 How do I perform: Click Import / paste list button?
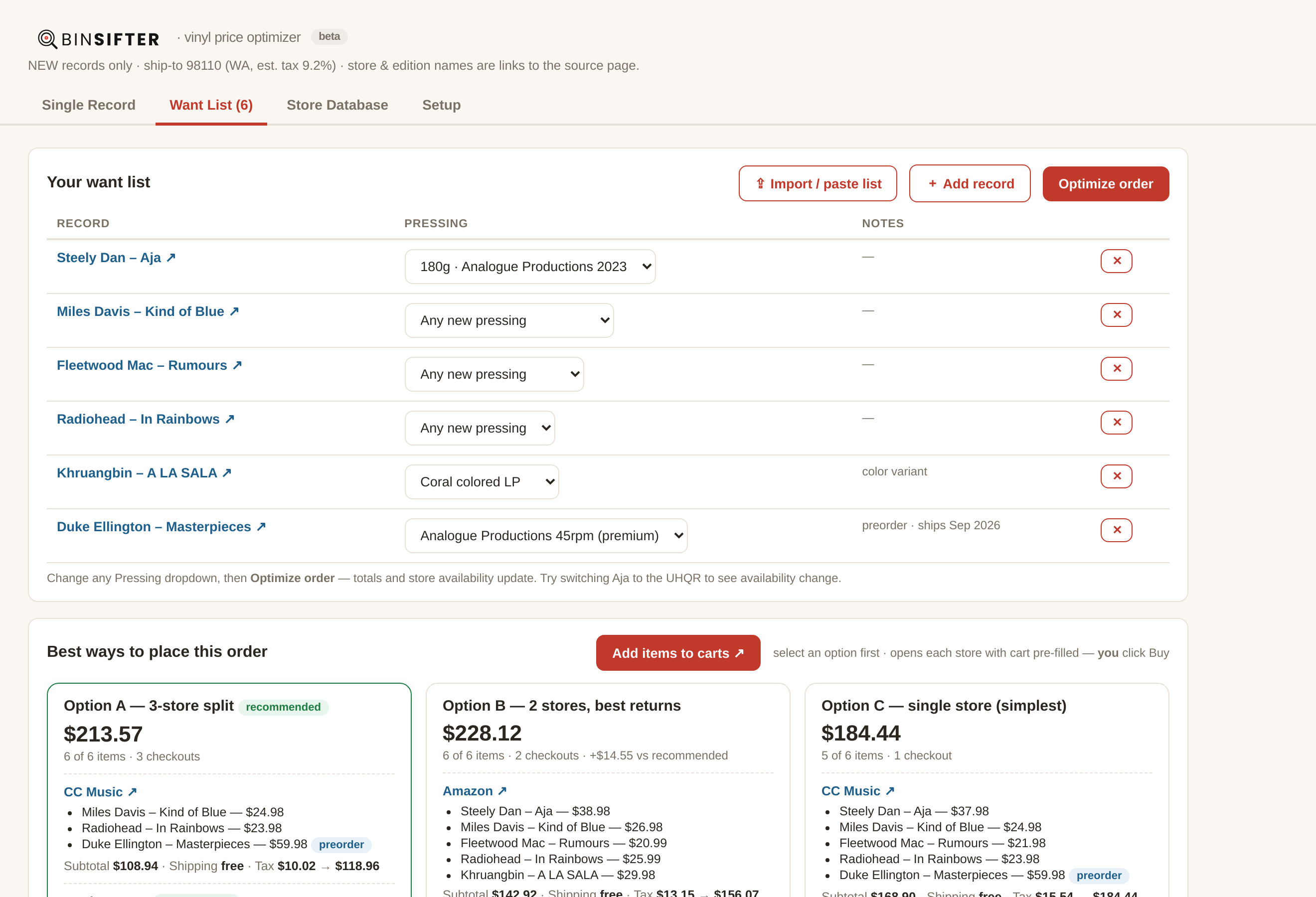point(818,183)
